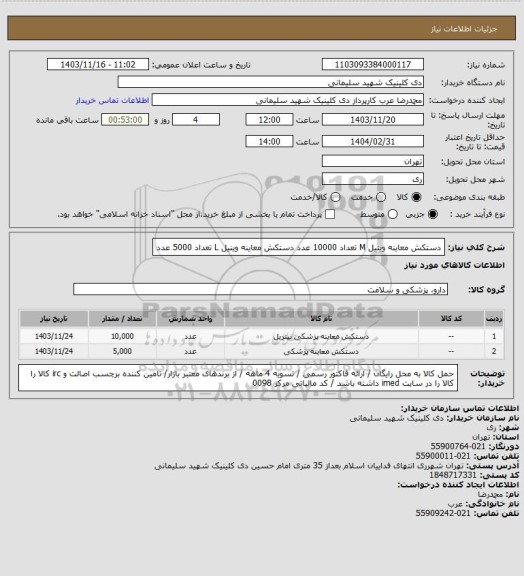
Task: Click the remaining days field showing 4
Action: click(x=196, y=120)
